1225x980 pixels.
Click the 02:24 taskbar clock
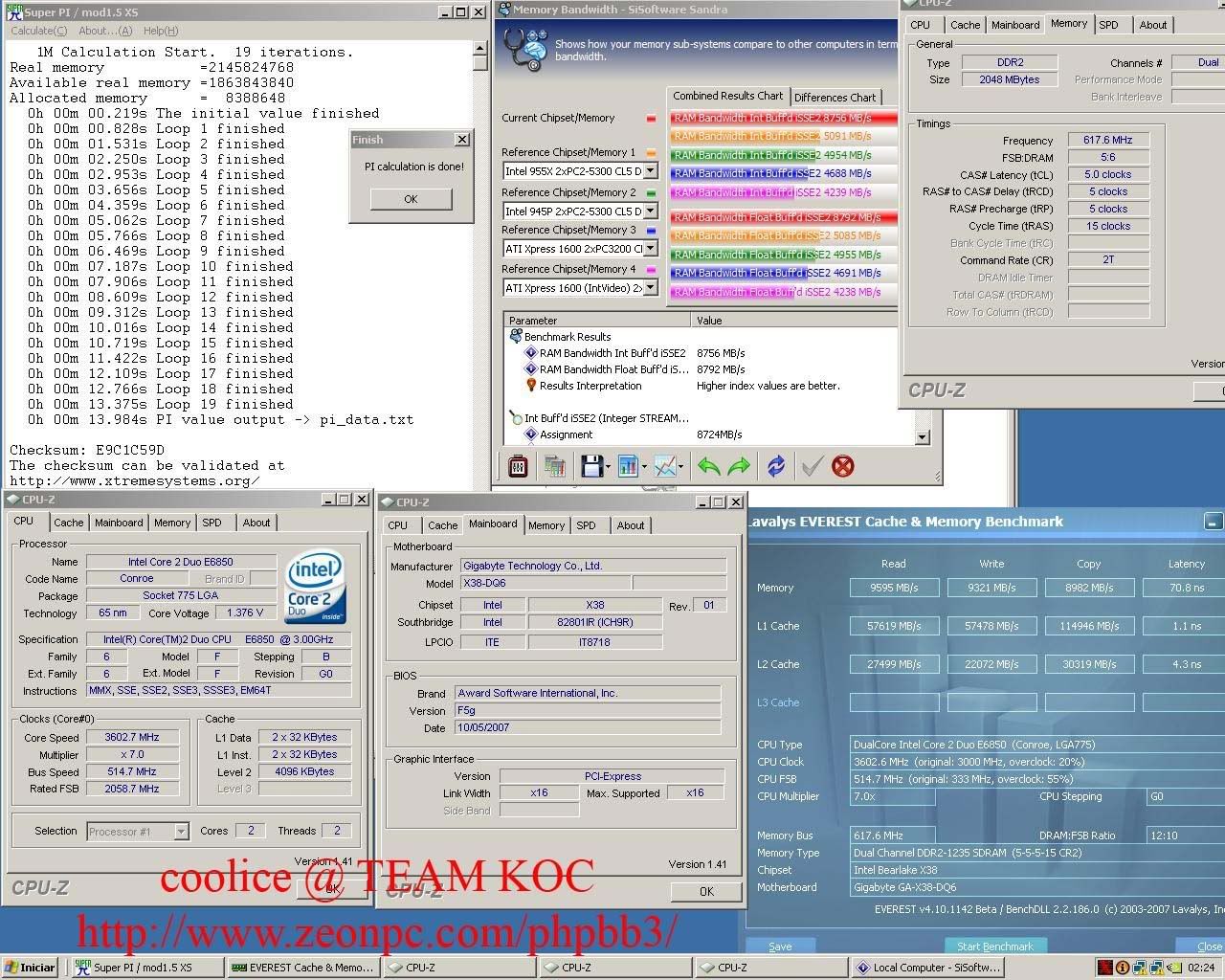1201,968
